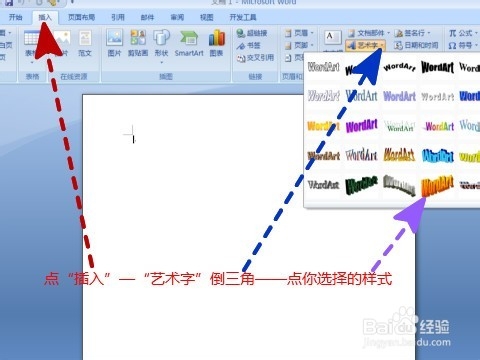Expand the 签名行 (Signature Line) dropdown

pos(413,33)
